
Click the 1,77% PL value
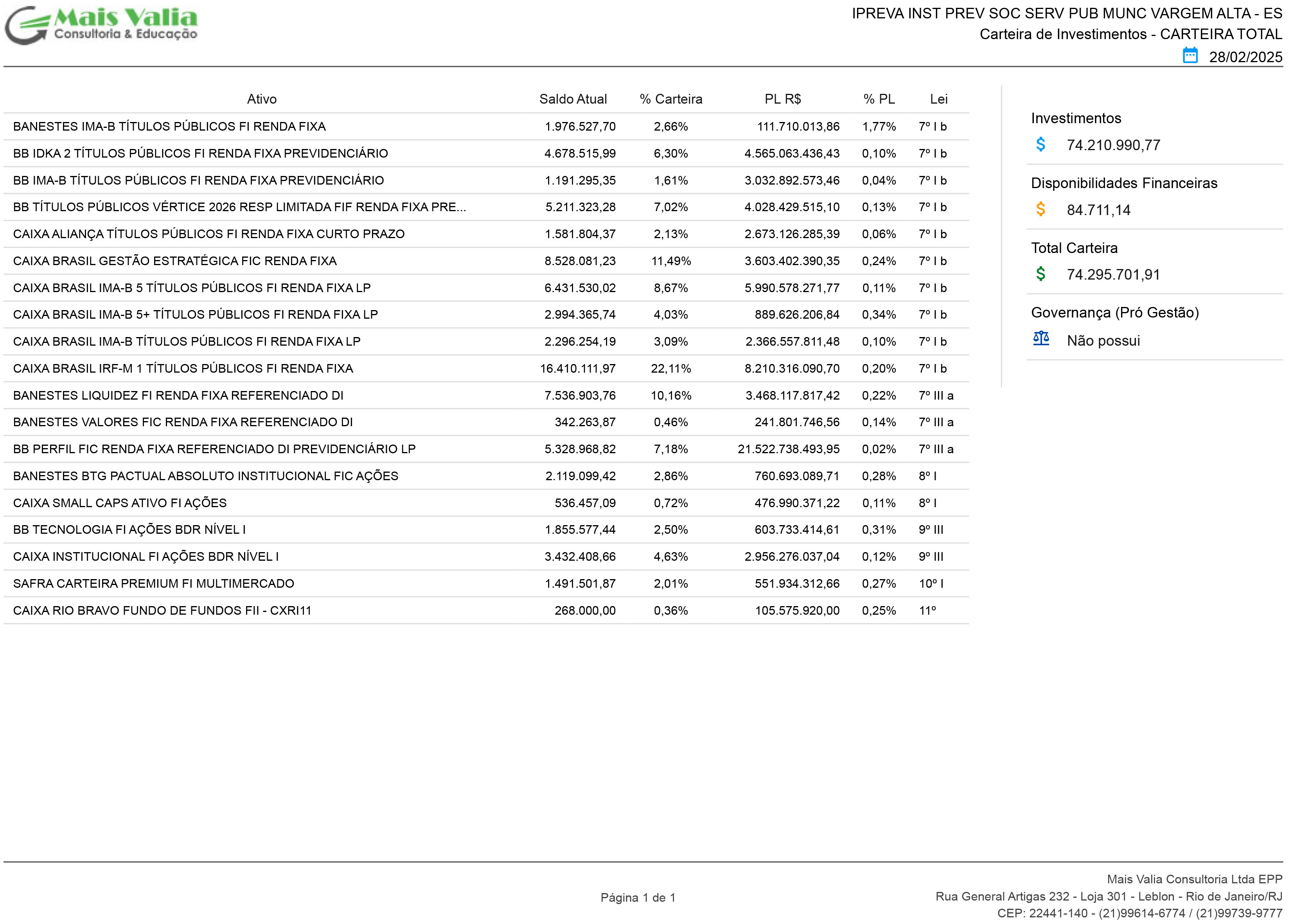coord(879,127)
